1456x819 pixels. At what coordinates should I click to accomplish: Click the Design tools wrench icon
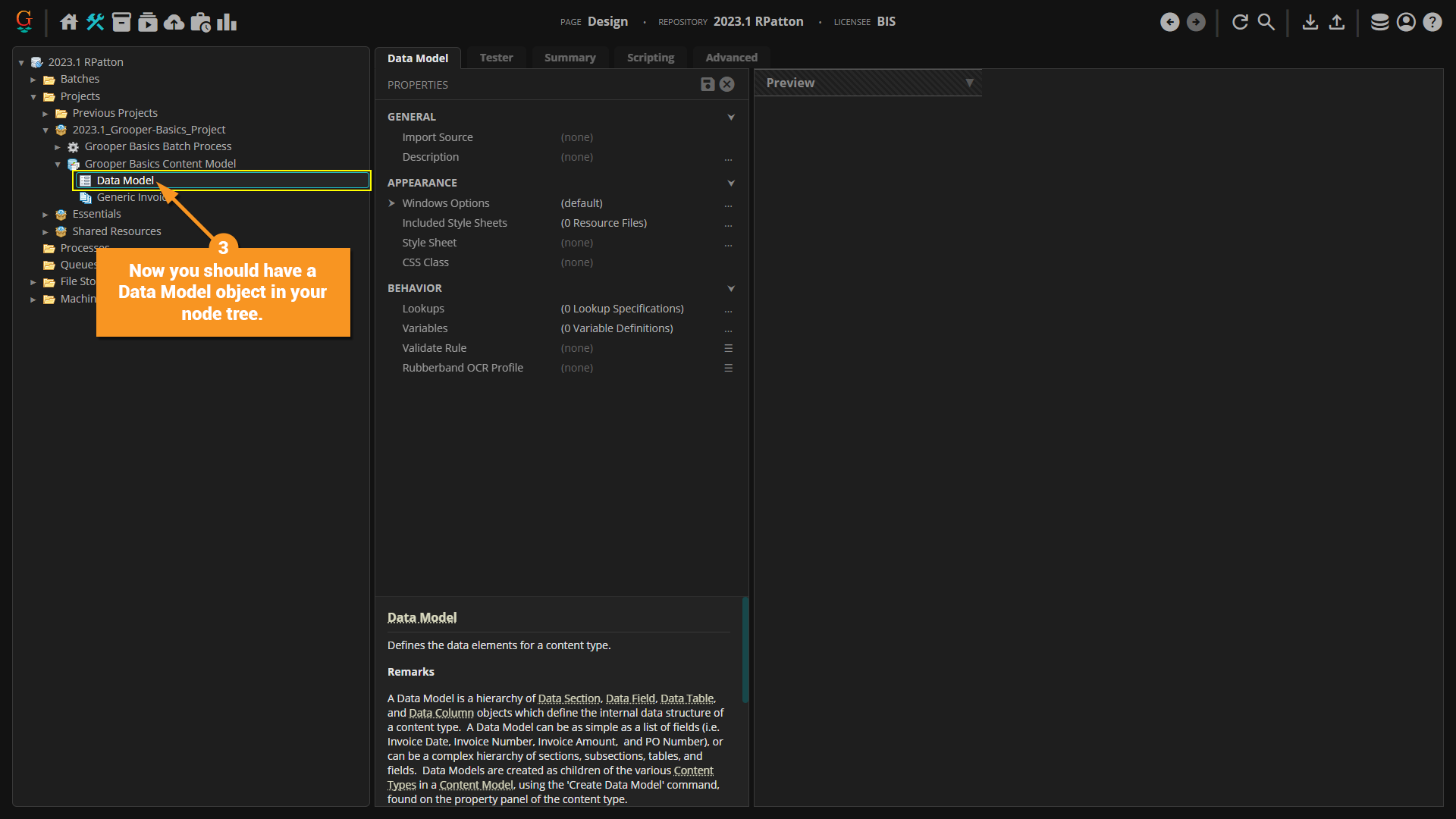click(96, 22)
